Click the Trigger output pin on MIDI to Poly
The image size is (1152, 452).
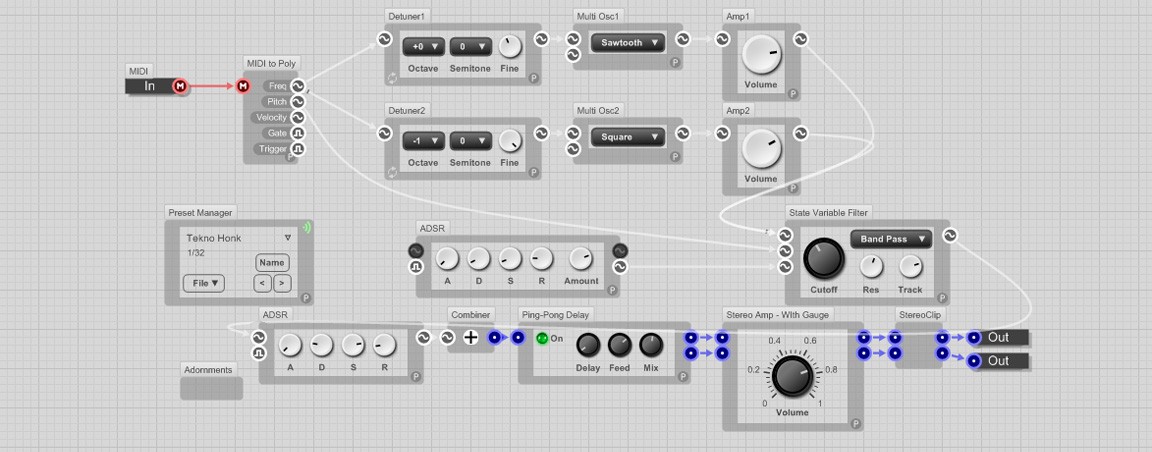tap(297, 149)
